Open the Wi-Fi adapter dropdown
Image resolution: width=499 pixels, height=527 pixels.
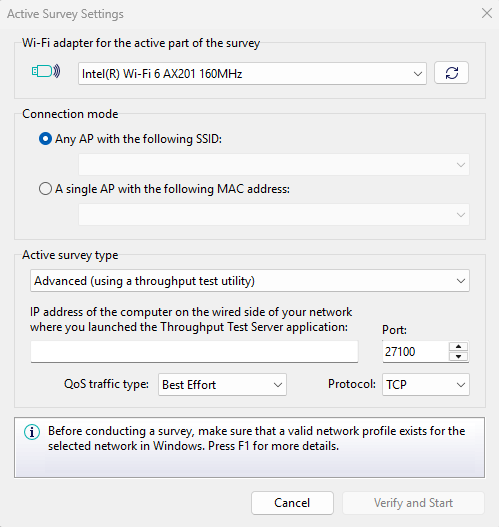pos(252,73)
